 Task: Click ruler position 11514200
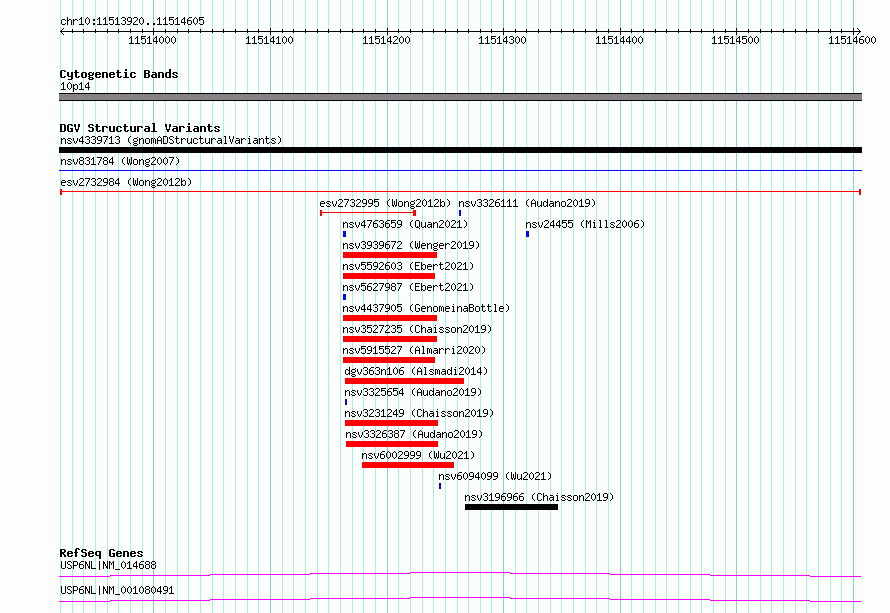coord(386,40)
